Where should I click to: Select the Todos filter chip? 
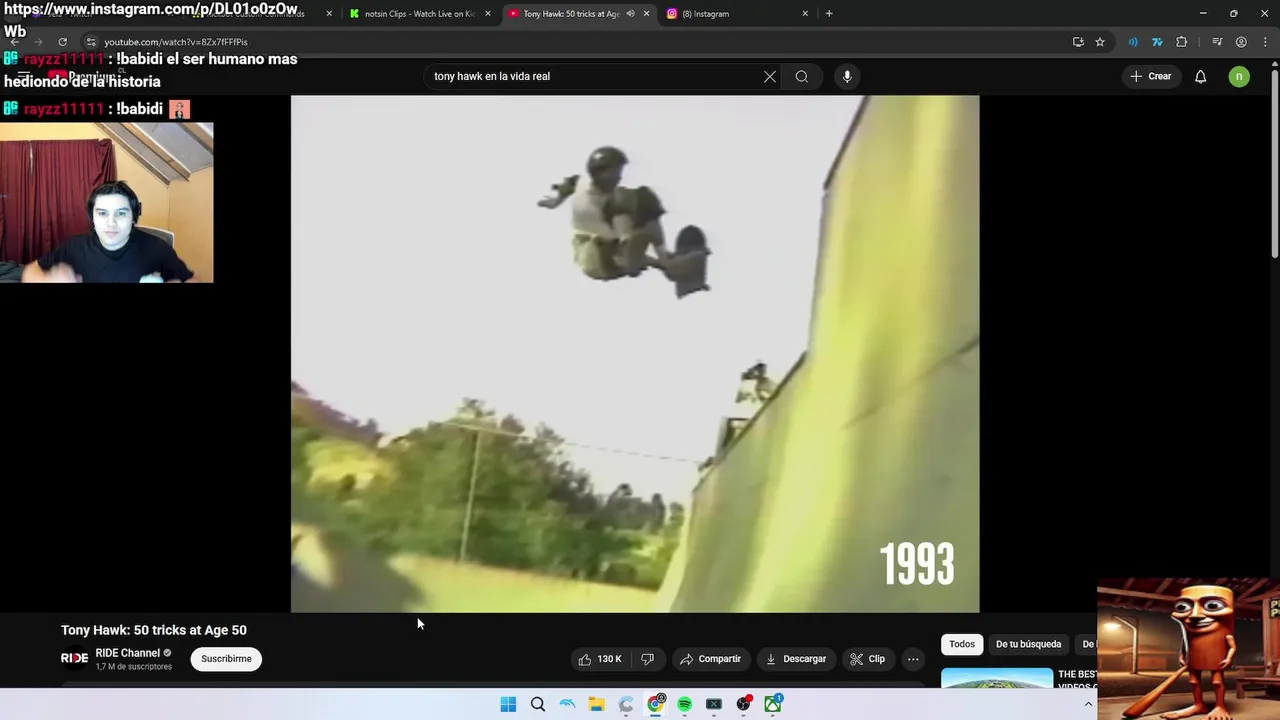pyautogui.click(x=962, y=644)
